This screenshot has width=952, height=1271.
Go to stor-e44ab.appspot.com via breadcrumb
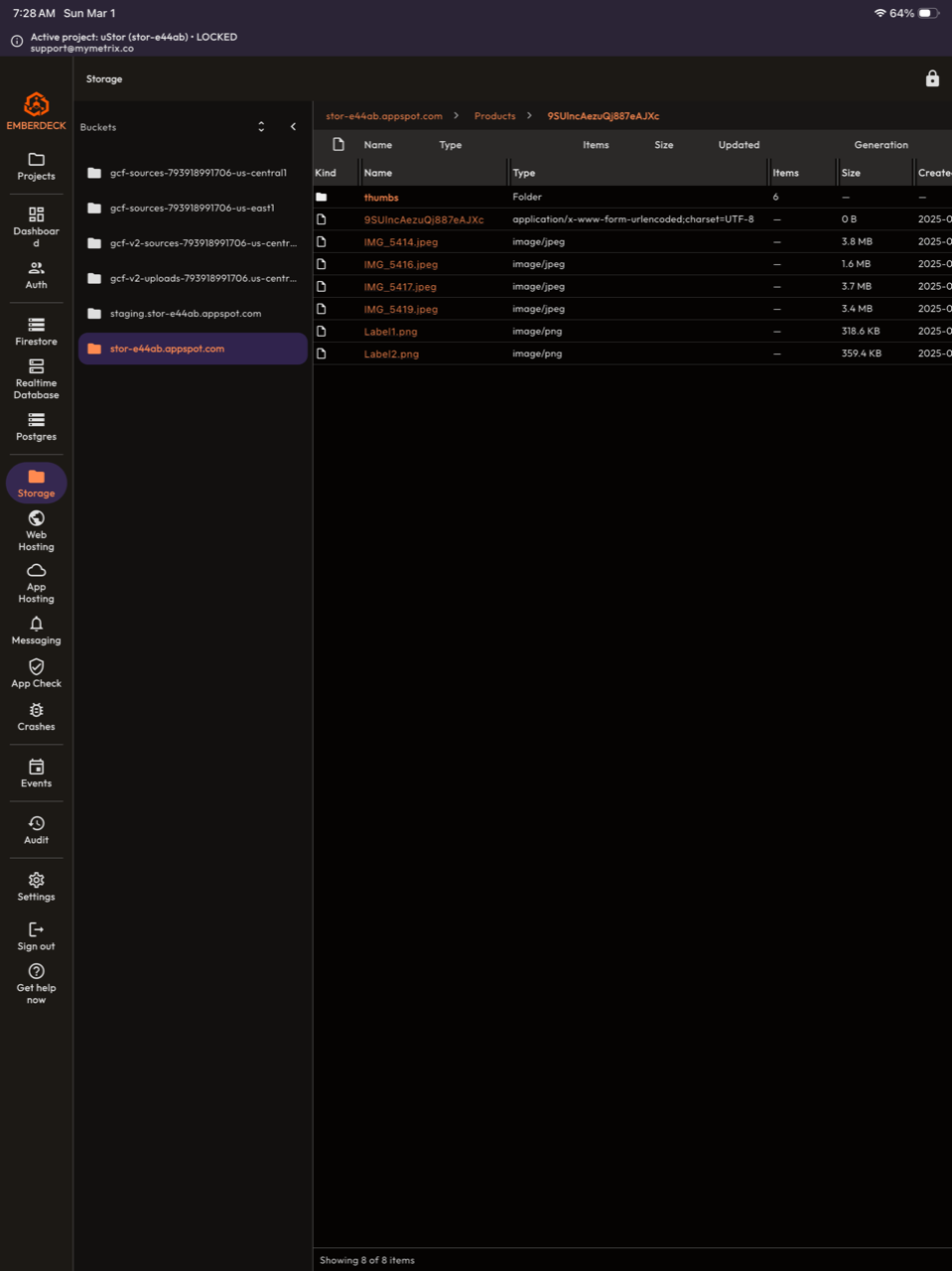coord(383,115)
